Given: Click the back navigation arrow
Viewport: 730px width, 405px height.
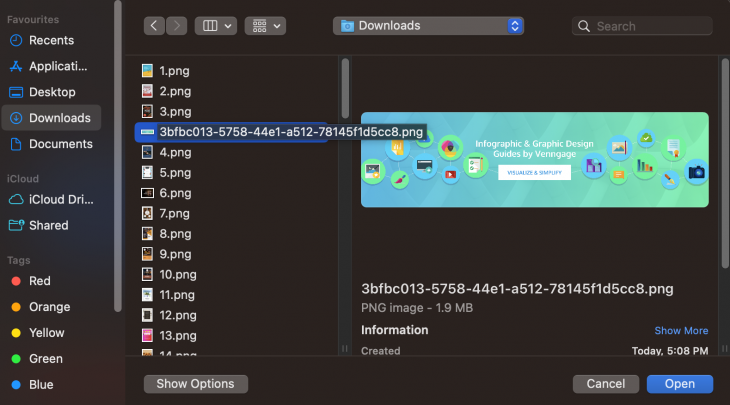Looking at the screenshot, I should coord(154,26).
